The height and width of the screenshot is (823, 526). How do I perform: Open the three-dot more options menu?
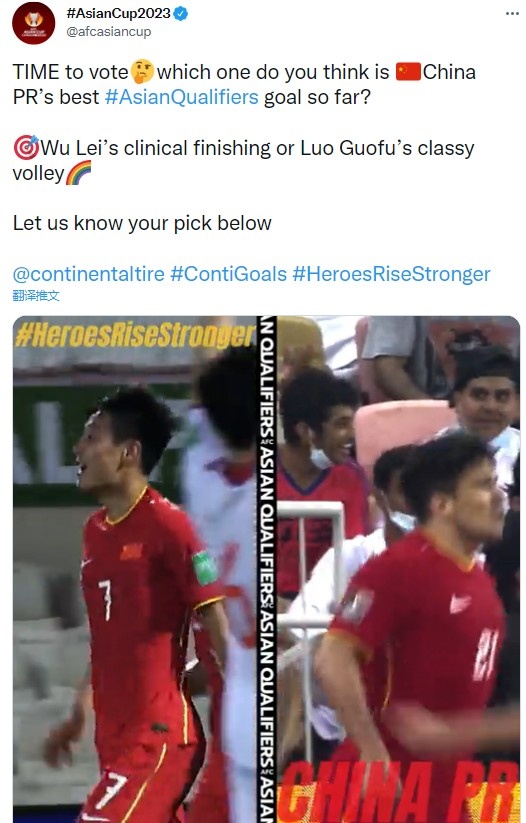pyautogui.click(x=512, y=13)
